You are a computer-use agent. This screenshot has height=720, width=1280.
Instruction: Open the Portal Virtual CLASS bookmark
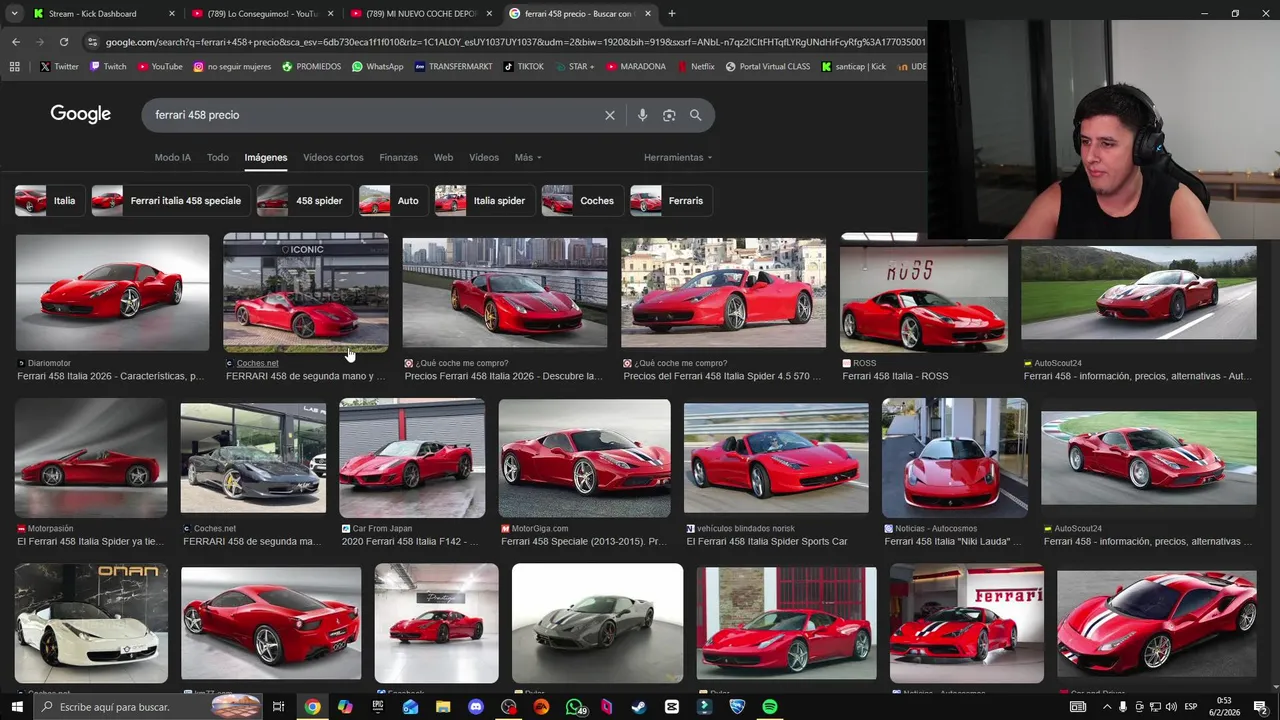tap(768, 67)
